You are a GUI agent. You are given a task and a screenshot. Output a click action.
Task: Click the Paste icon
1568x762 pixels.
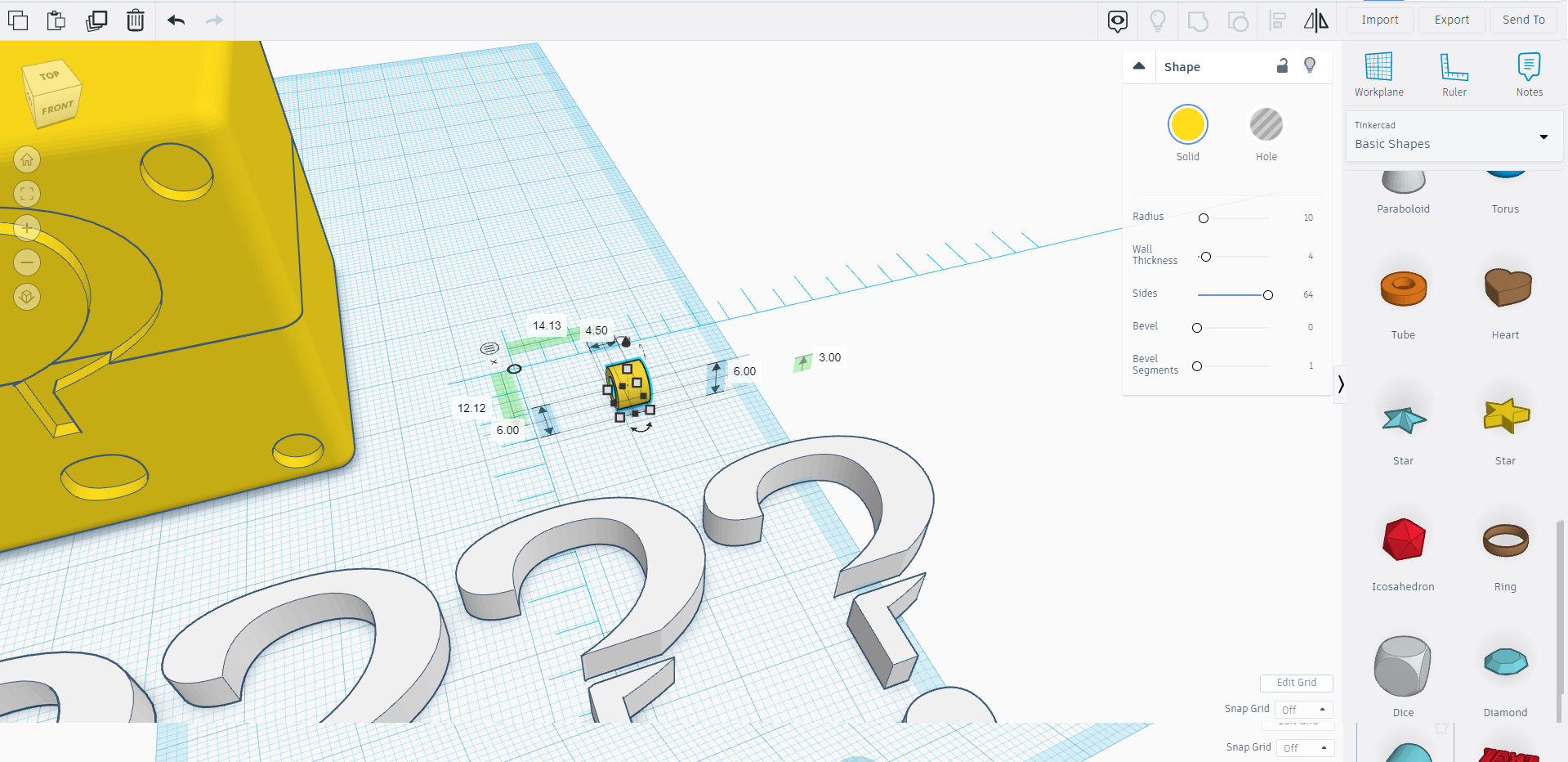point(56,20)
